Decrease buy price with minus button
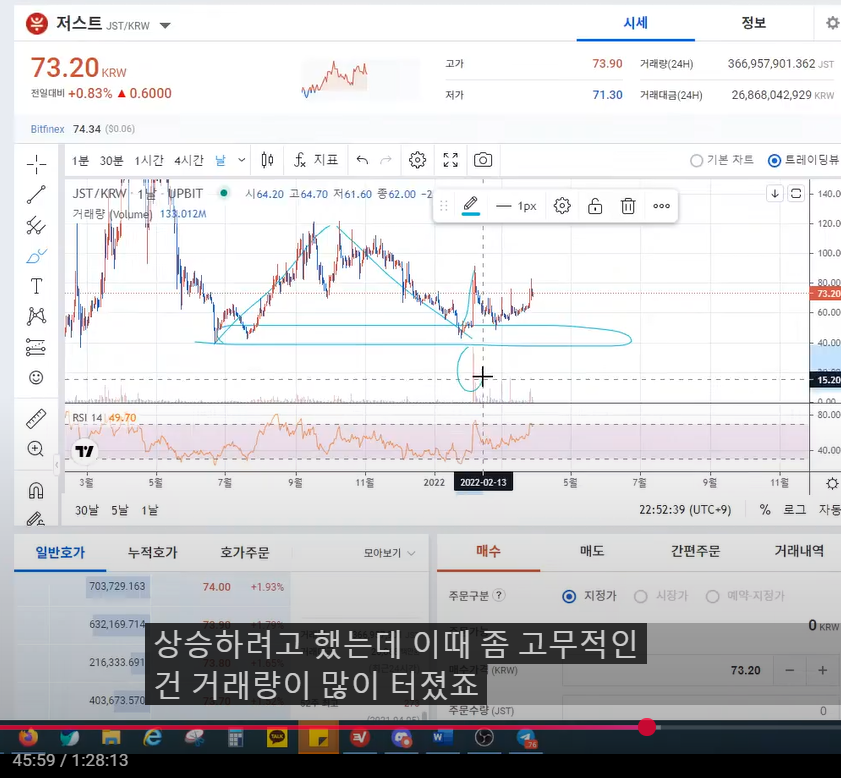 (790, 670)
